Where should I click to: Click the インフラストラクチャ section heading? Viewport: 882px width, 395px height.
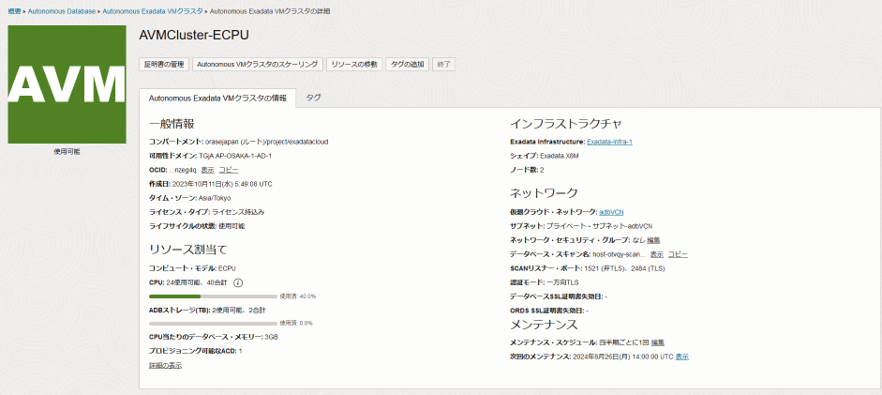[x=566, y=124]
